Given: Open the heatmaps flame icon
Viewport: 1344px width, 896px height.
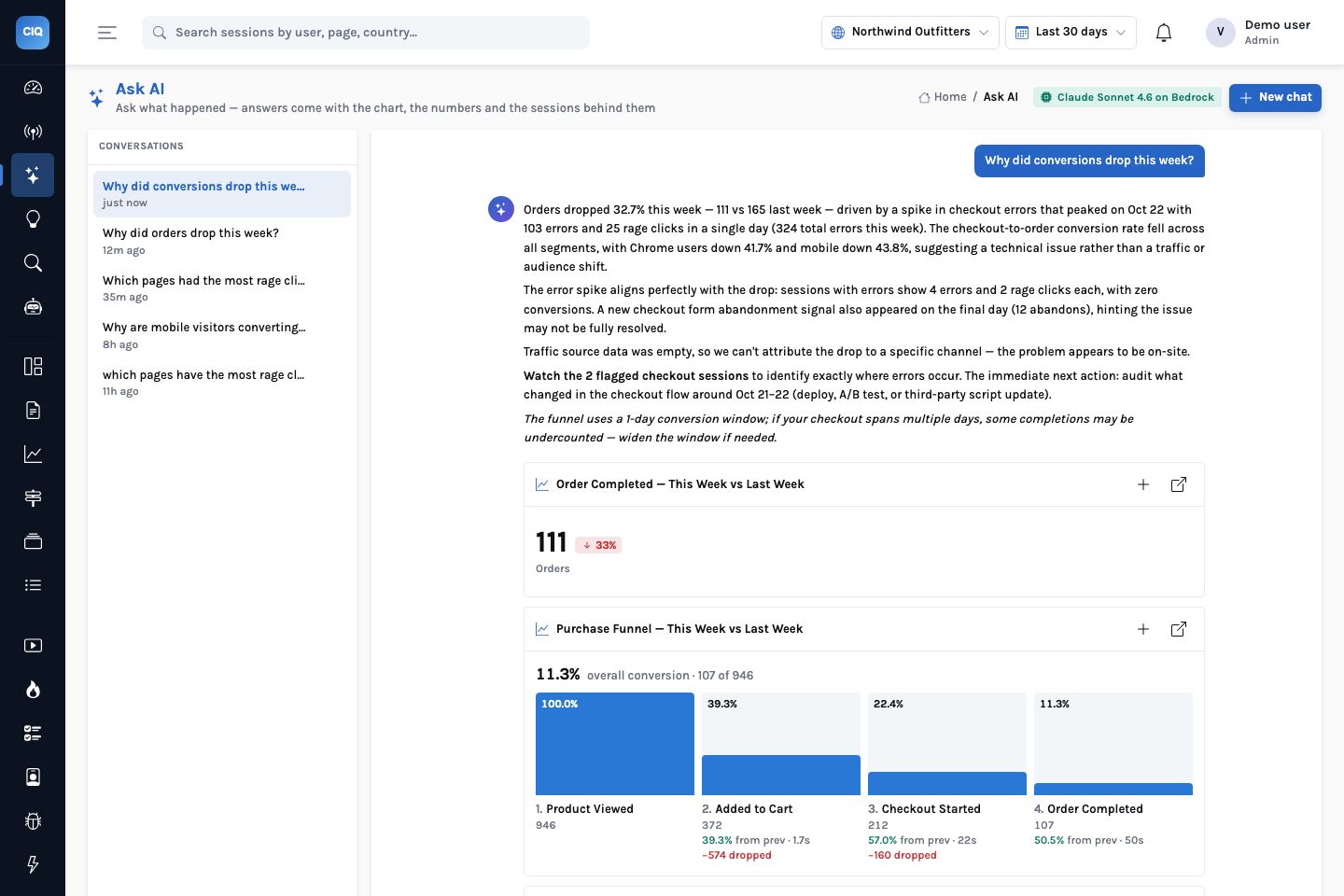Looking at the screenshot, I should click(33, 689).
